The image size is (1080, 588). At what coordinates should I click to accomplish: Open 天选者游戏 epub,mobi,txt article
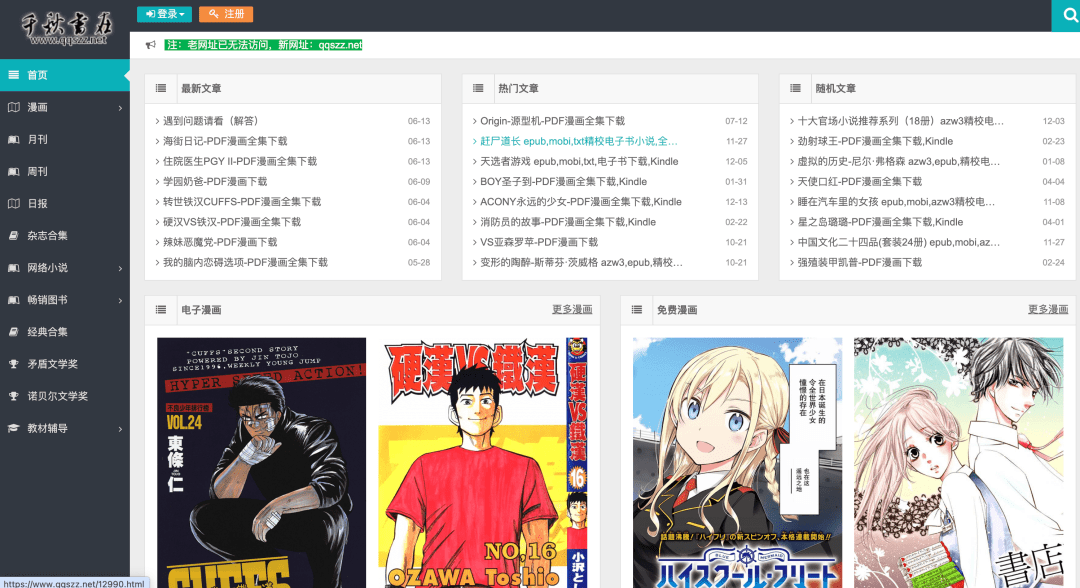point(579,161)
